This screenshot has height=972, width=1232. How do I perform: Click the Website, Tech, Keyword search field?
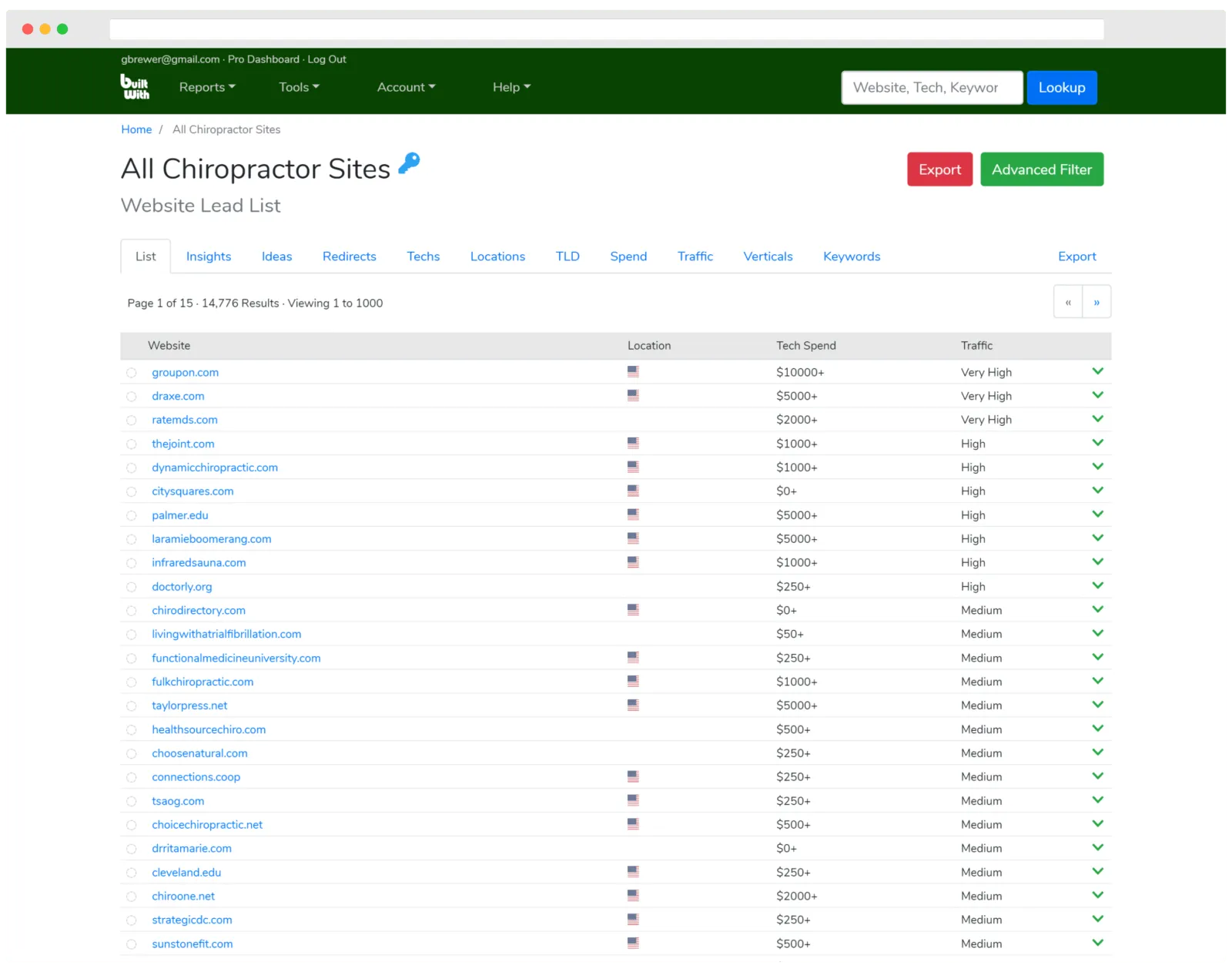coord(932,88)
